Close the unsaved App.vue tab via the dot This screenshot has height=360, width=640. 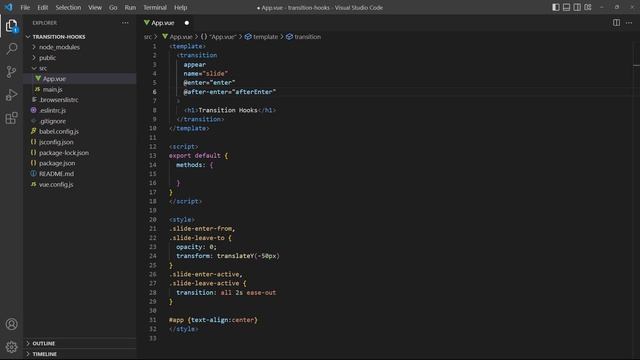coord(187,23)
